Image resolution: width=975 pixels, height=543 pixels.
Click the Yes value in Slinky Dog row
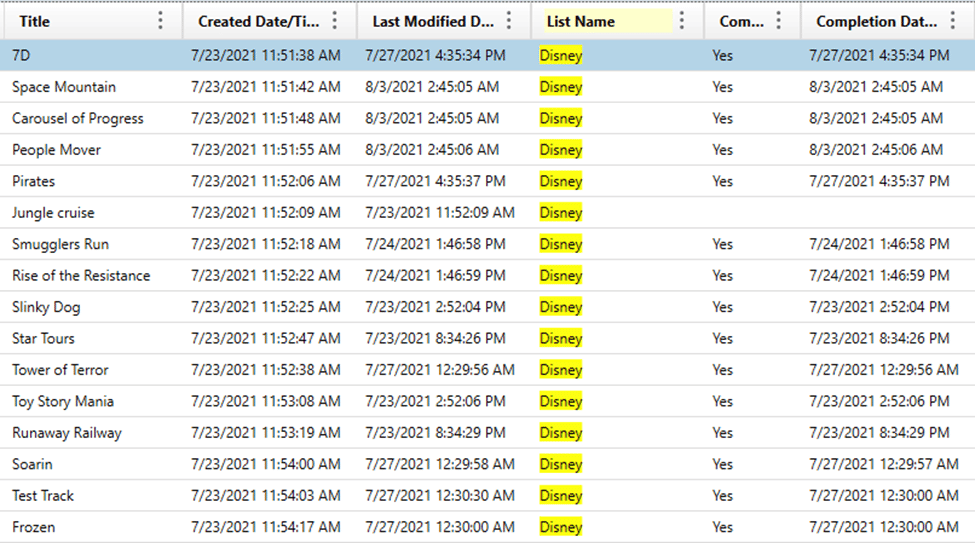pyautogui.click(x=723, y=307)
